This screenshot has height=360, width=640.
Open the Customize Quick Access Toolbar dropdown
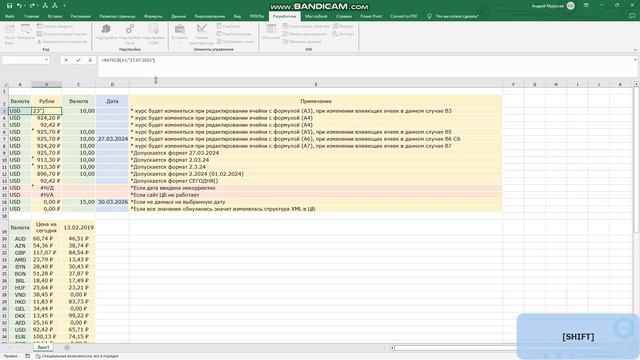pos(64,6)
